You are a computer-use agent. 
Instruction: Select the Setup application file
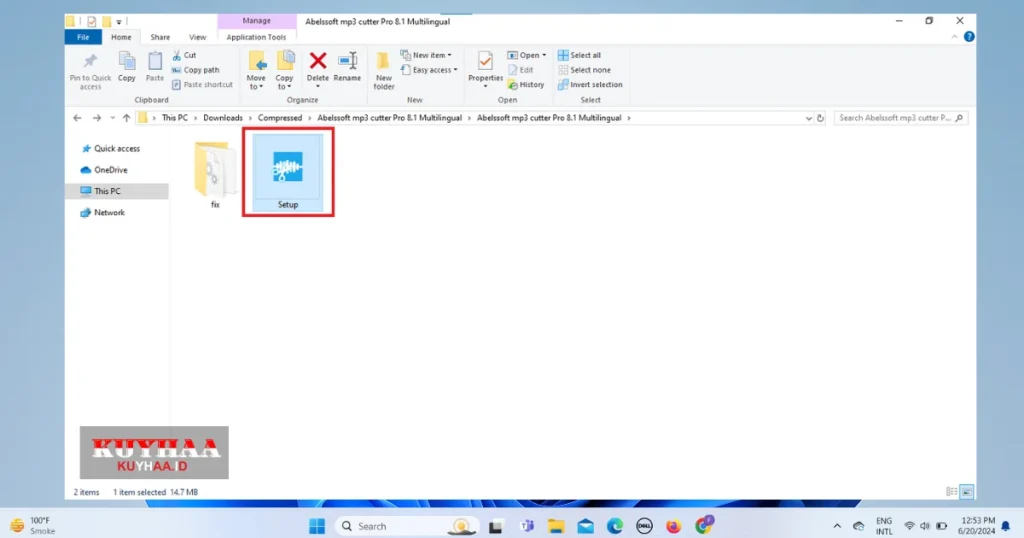pos(288,173)
